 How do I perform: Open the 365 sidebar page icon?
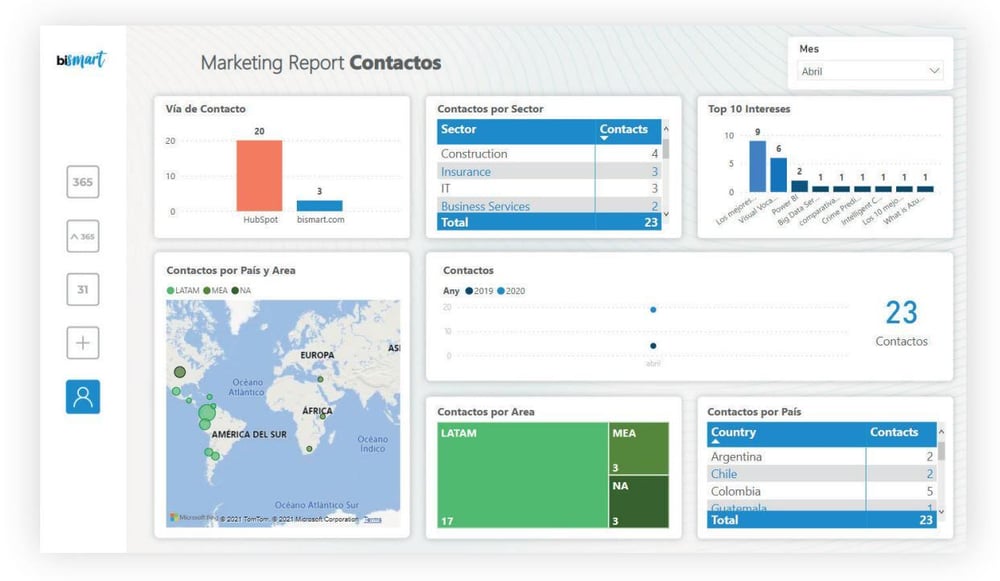83,182
